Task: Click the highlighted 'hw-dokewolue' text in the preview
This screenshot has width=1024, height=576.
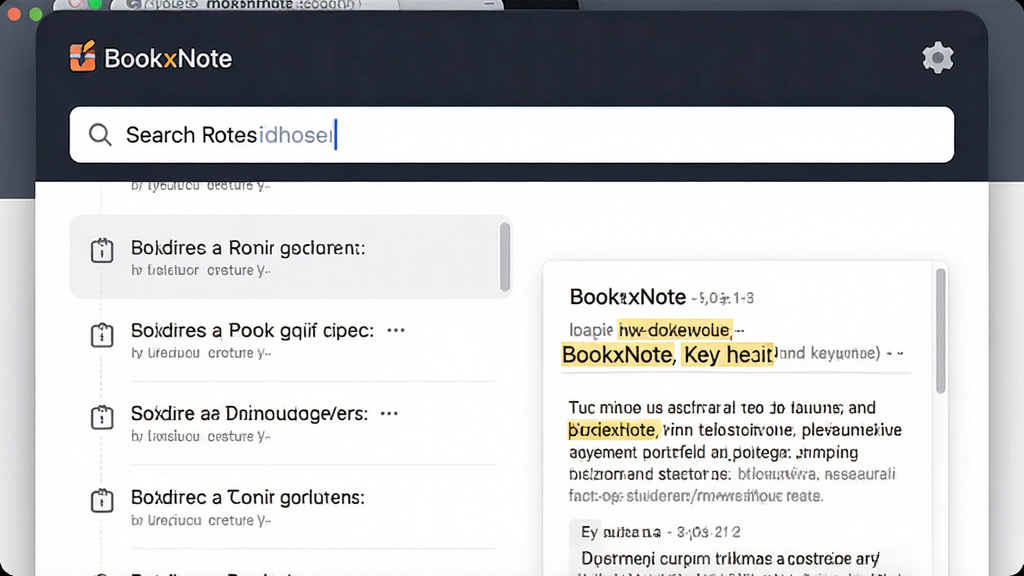Action: [675, 330]
